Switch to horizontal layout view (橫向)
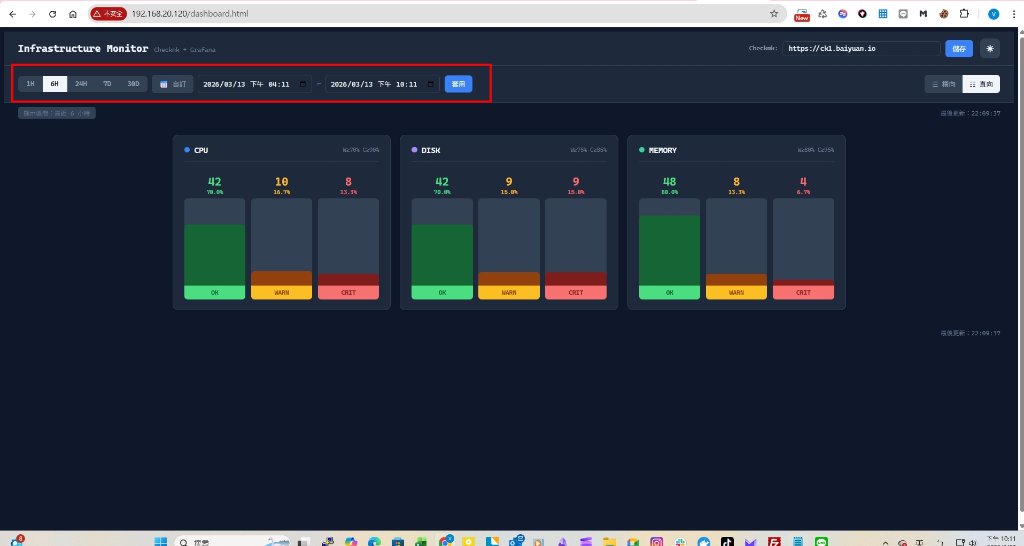 tap(944, 84)
